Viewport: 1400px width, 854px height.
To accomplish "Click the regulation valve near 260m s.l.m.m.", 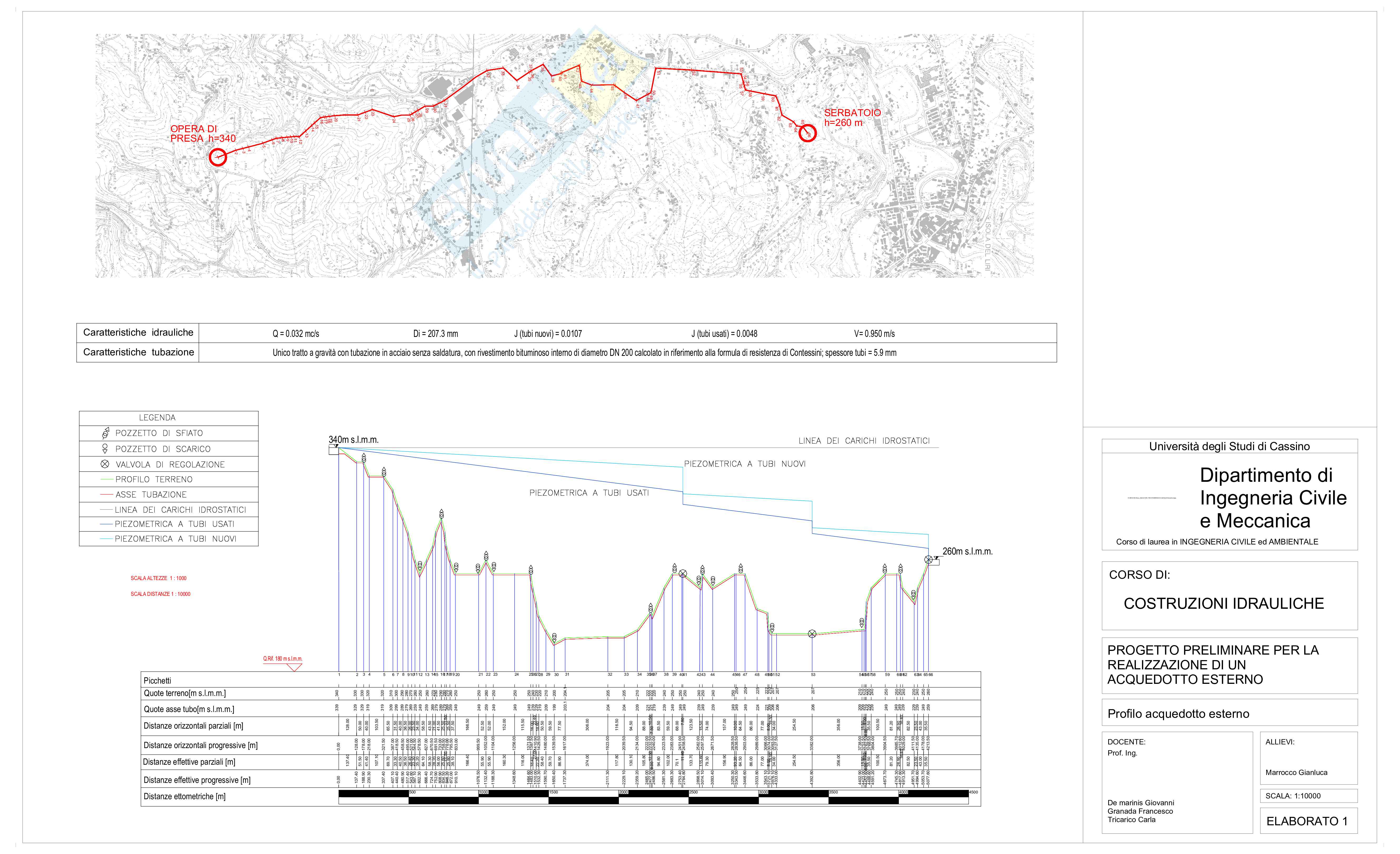I will pyautogui.click(x=928, y=560).
